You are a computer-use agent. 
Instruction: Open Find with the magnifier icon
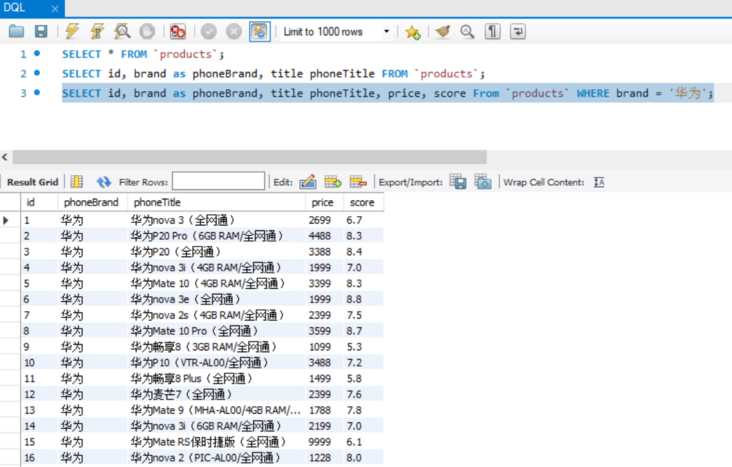pyautogui.click(x=467, y=32)
